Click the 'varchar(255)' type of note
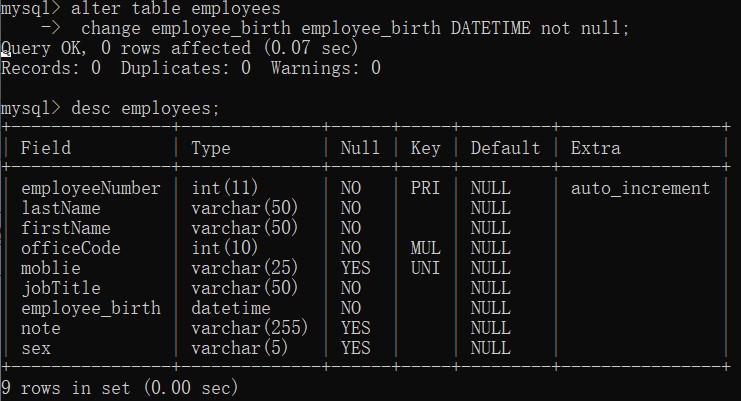This screenshot has width=741, height=401. click(250, 328)
